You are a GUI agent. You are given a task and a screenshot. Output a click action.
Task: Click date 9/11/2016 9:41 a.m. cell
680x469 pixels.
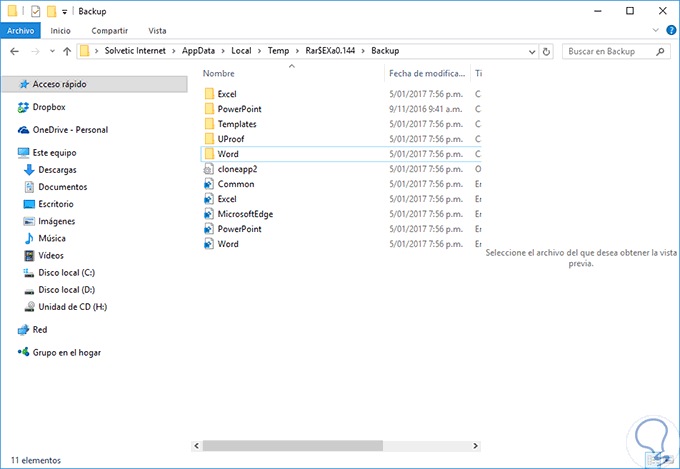[x=425, y=109]
